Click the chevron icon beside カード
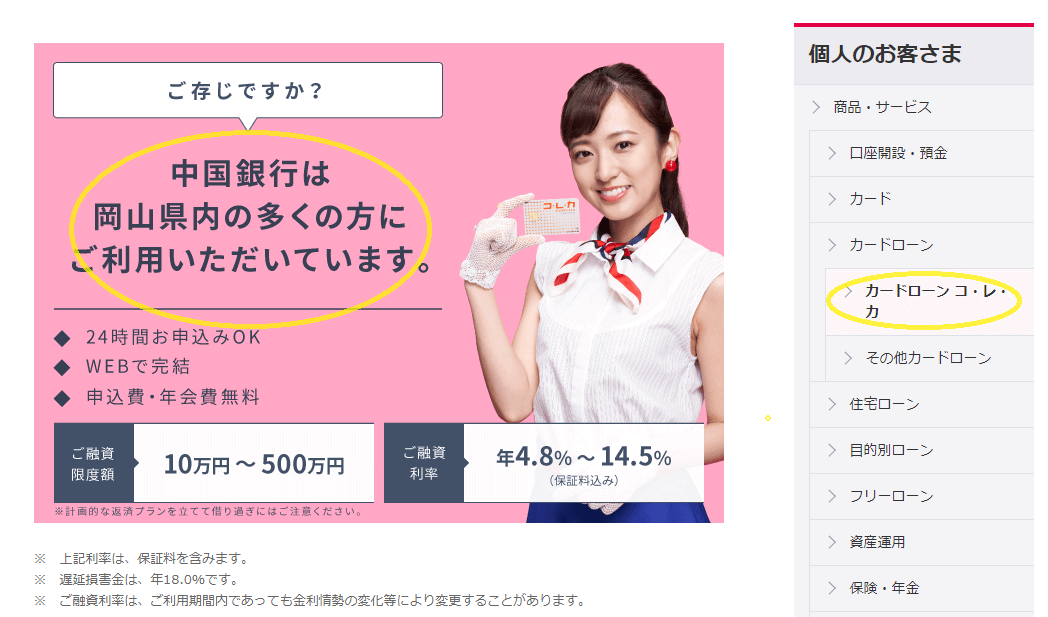Screen dimensions: 1048x617 [x=832, y=199]
